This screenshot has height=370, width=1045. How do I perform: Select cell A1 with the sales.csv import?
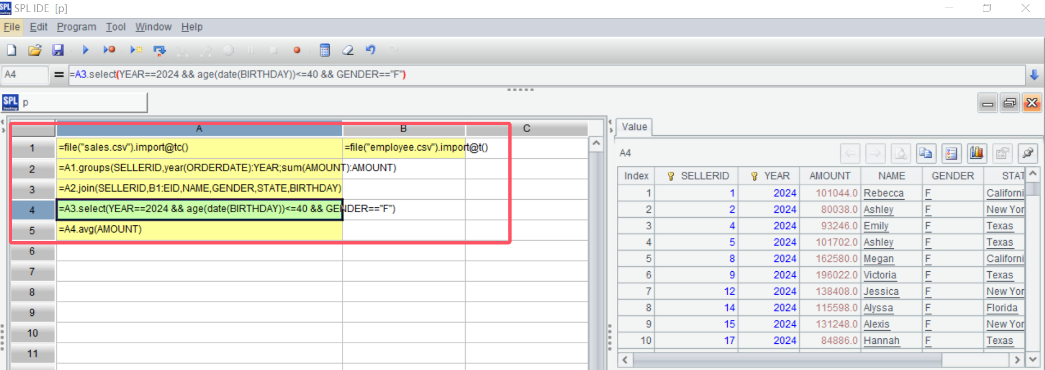tap(199, 147)
